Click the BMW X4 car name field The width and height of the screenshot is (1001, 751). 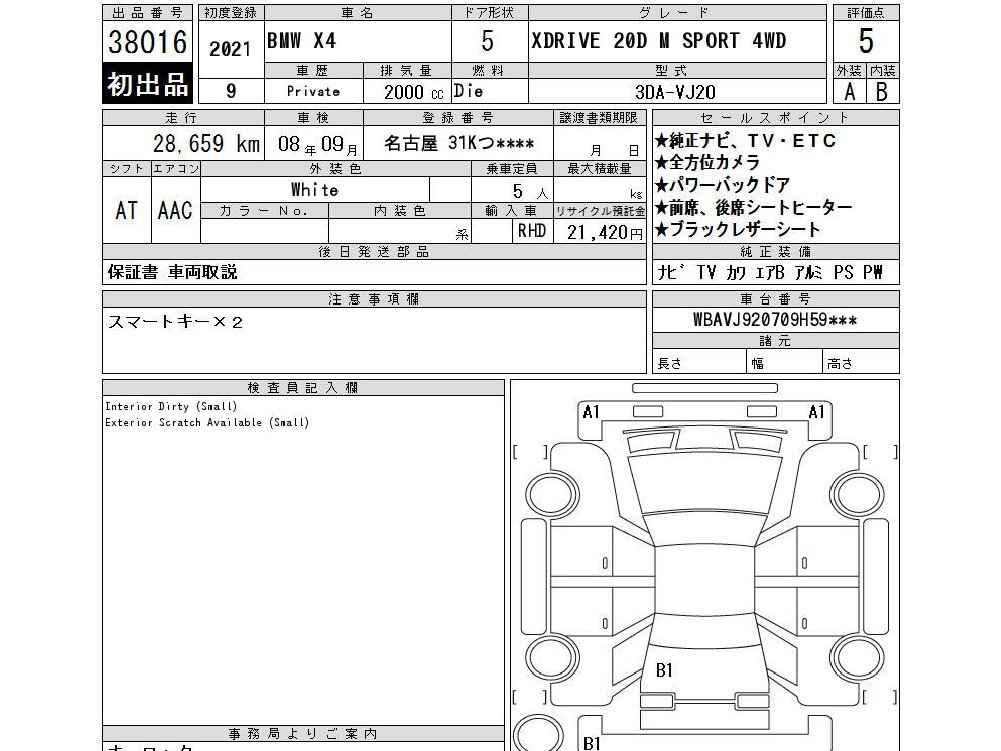pos(358,41)
